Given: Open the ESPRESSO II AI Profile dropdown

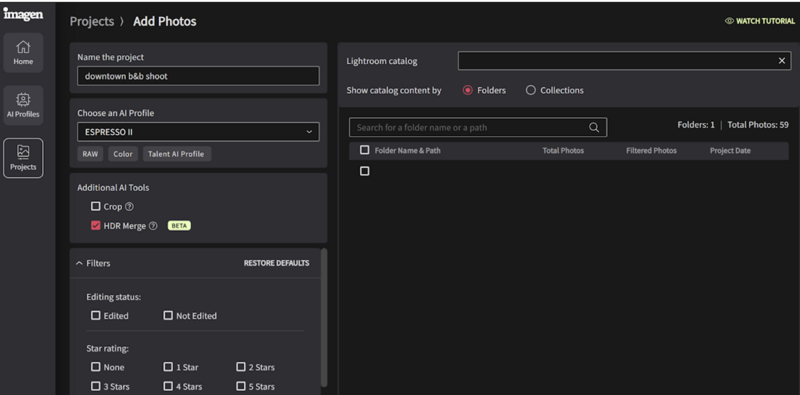Looking at the screenshot, I should pos(198,132).
